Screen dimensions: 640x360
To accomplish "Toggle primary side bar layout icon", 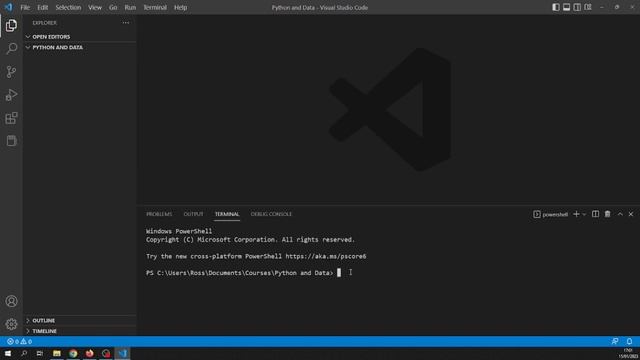I will (x=556, y=7).
